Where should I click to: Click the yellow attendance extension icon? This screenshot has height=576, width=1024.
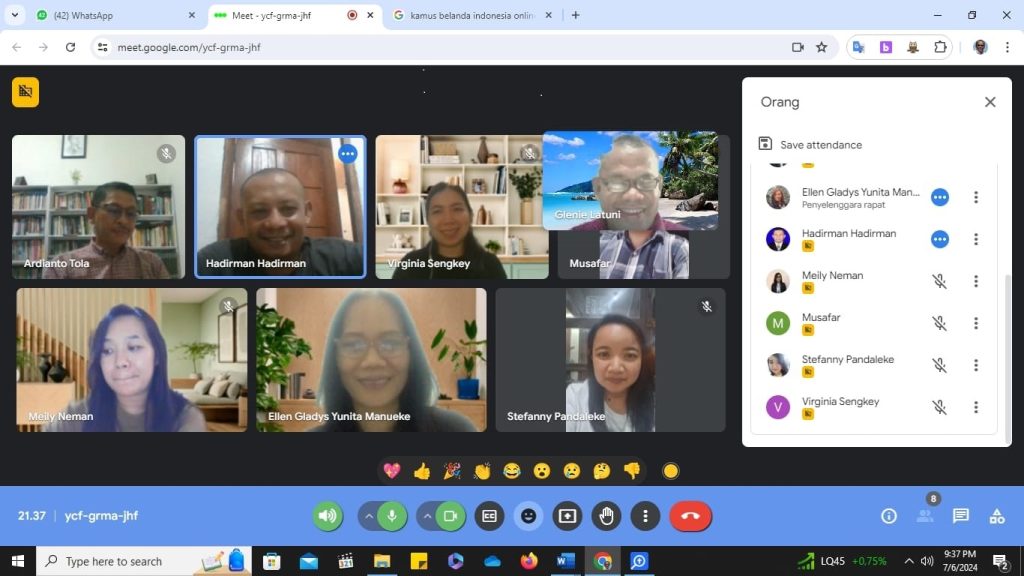click(25, 92)
